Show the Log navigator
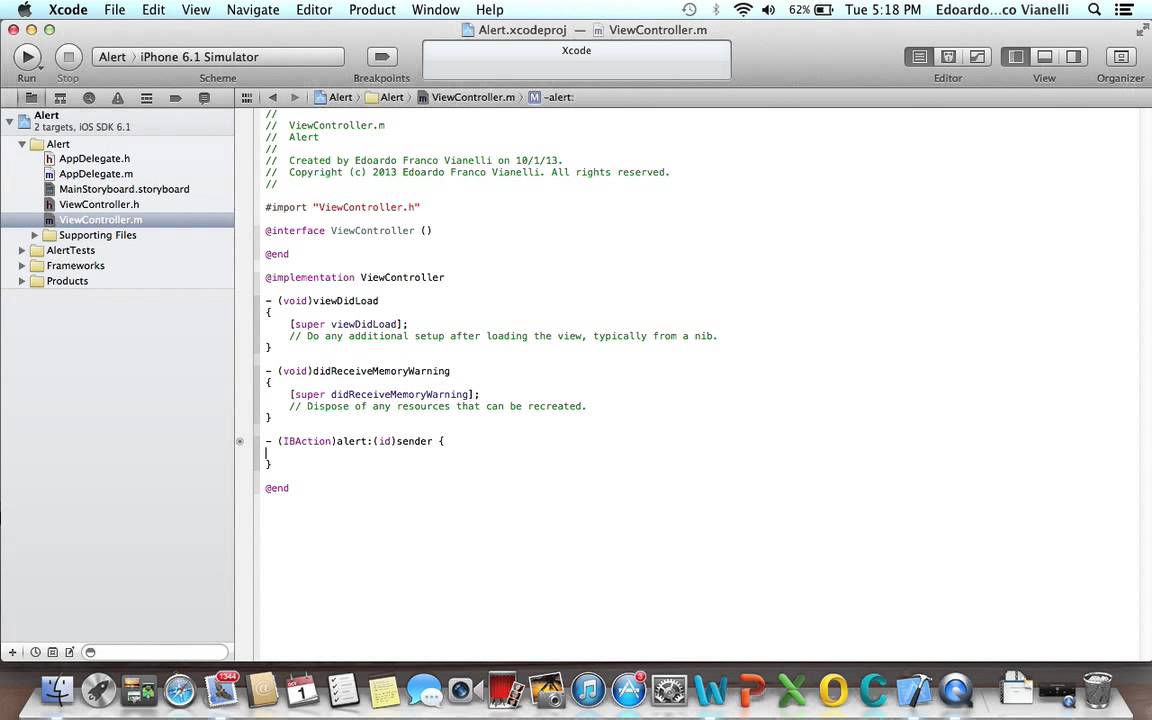1152x720 pixels. coord(204,98)
